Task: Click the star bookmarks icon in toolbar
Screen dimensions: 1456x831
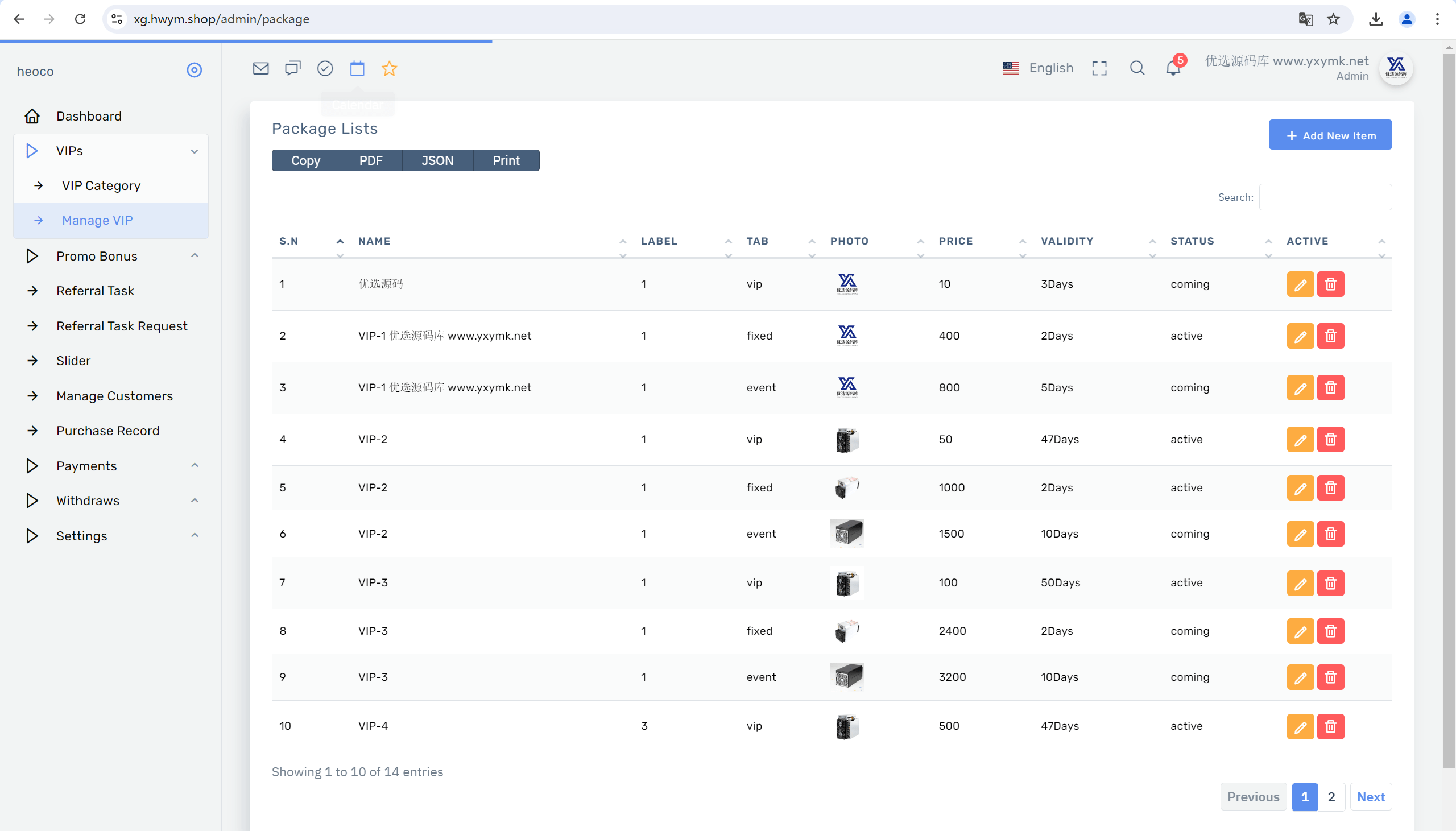Action: click(x=389, y=68)
